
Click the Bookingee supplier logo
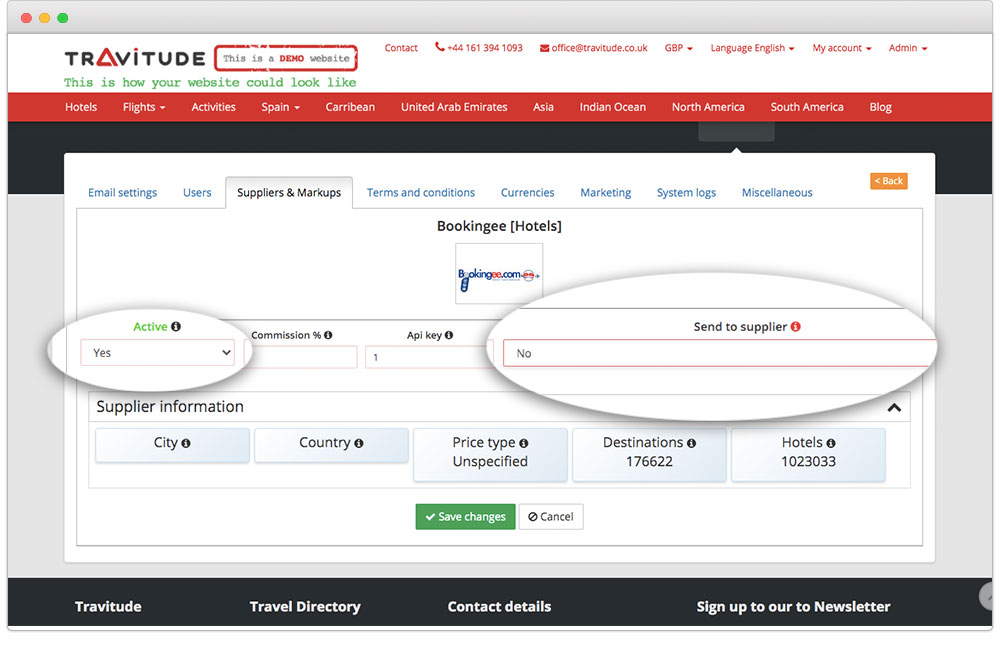coord(498,274)
